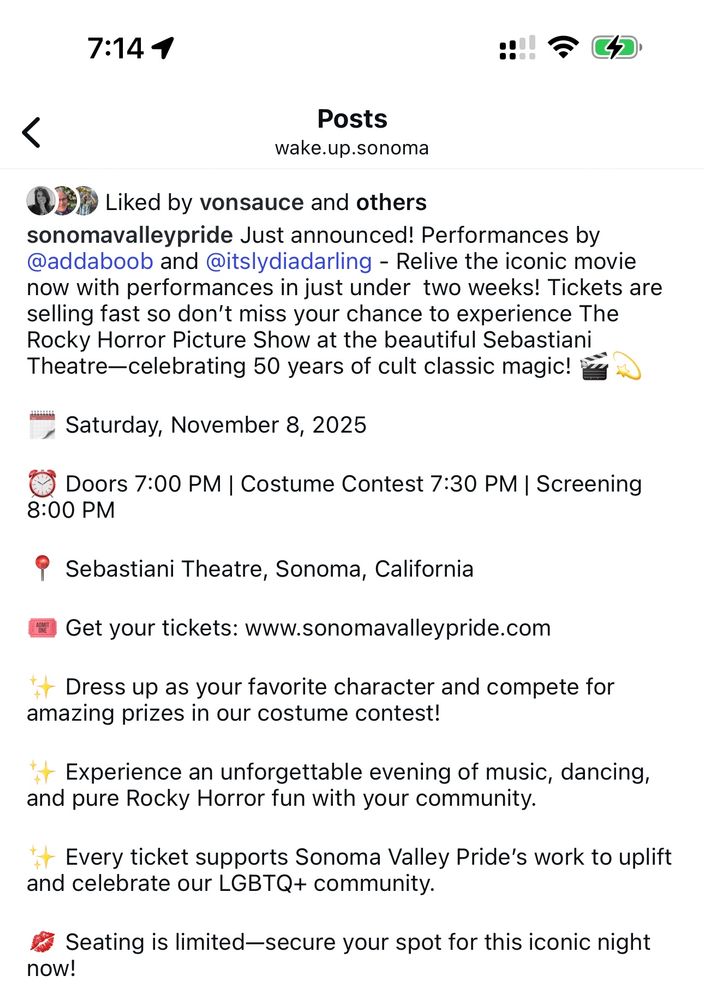Viewport: 704px width, 1000px height.
Task: Tap the Posts header title
Action: coord(352,119)
